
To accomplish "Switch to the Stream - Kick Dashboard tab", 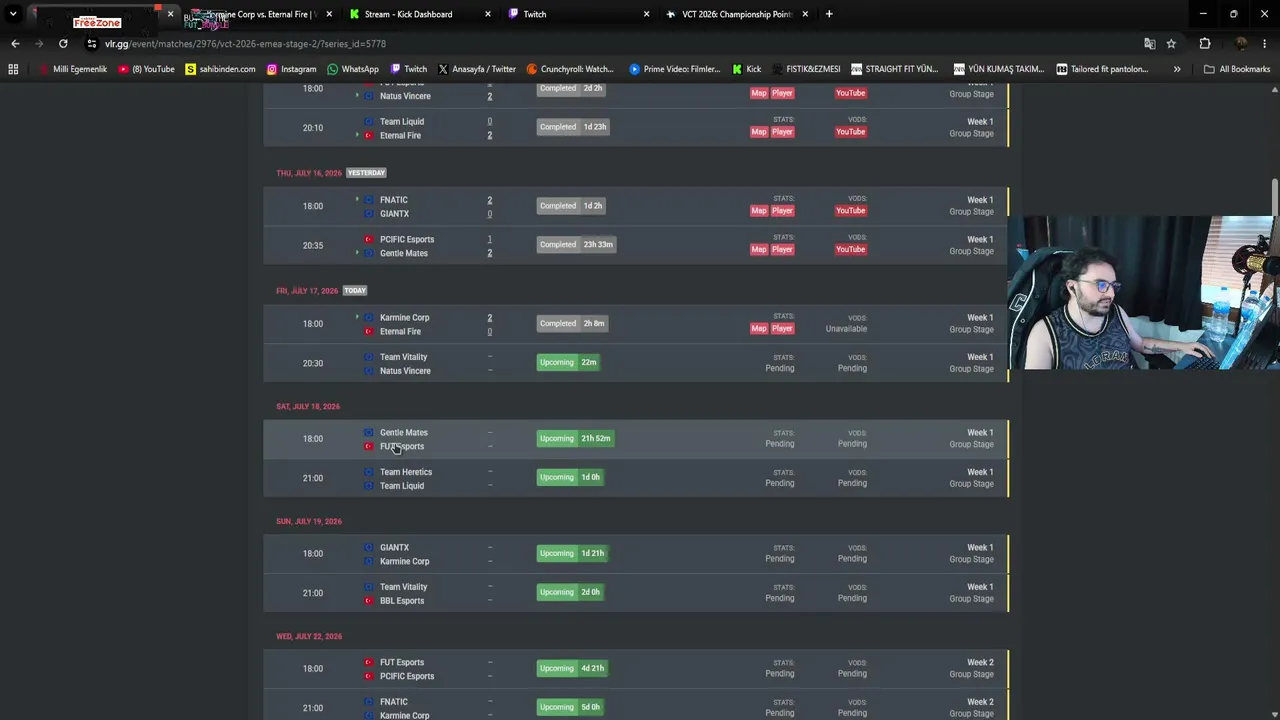I will [409, 14].
